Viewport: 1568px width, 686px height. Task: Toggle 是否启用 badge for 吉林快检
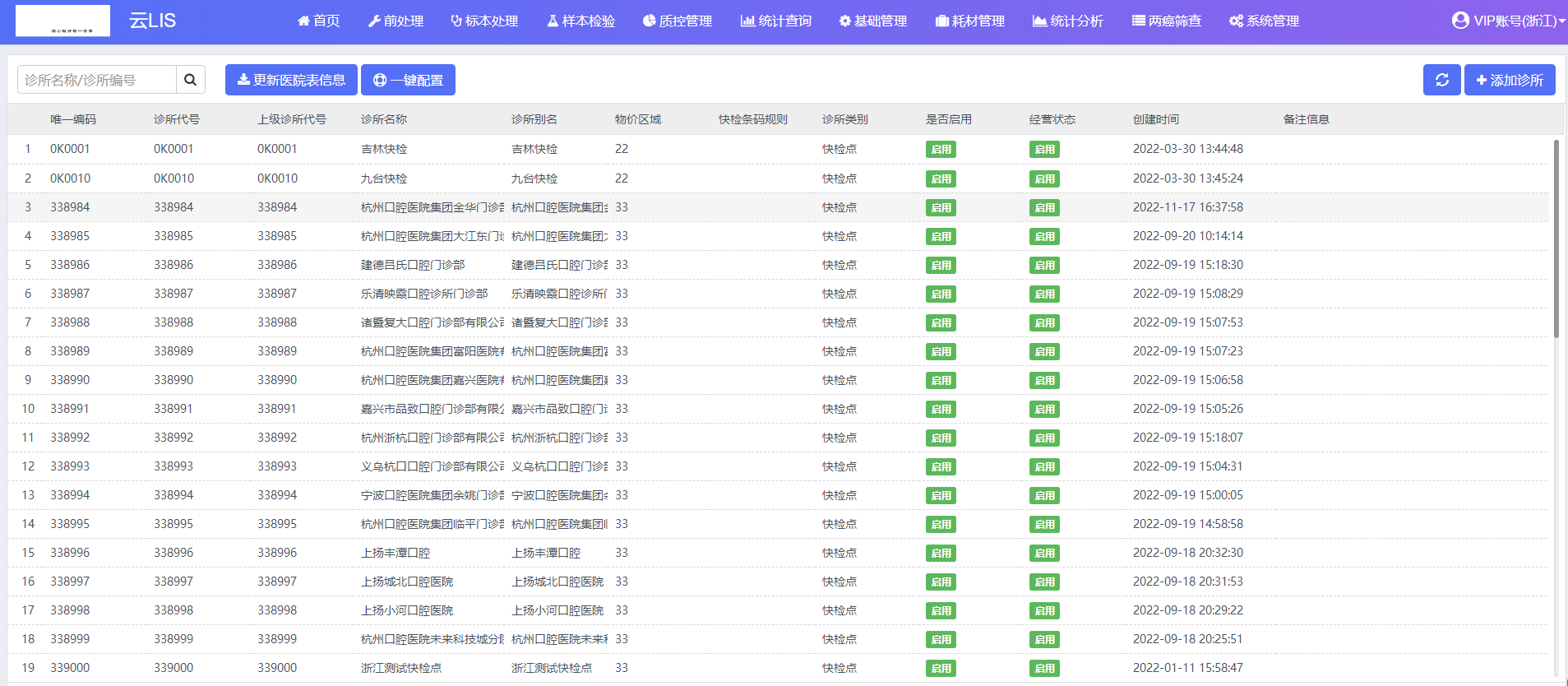(x=941, y=150)
